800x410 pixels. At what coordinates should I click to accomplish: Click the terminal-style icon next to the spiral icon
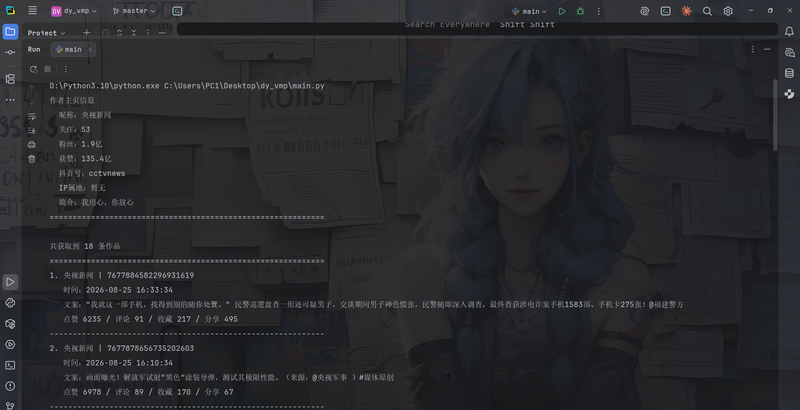(x=665, y=11)
